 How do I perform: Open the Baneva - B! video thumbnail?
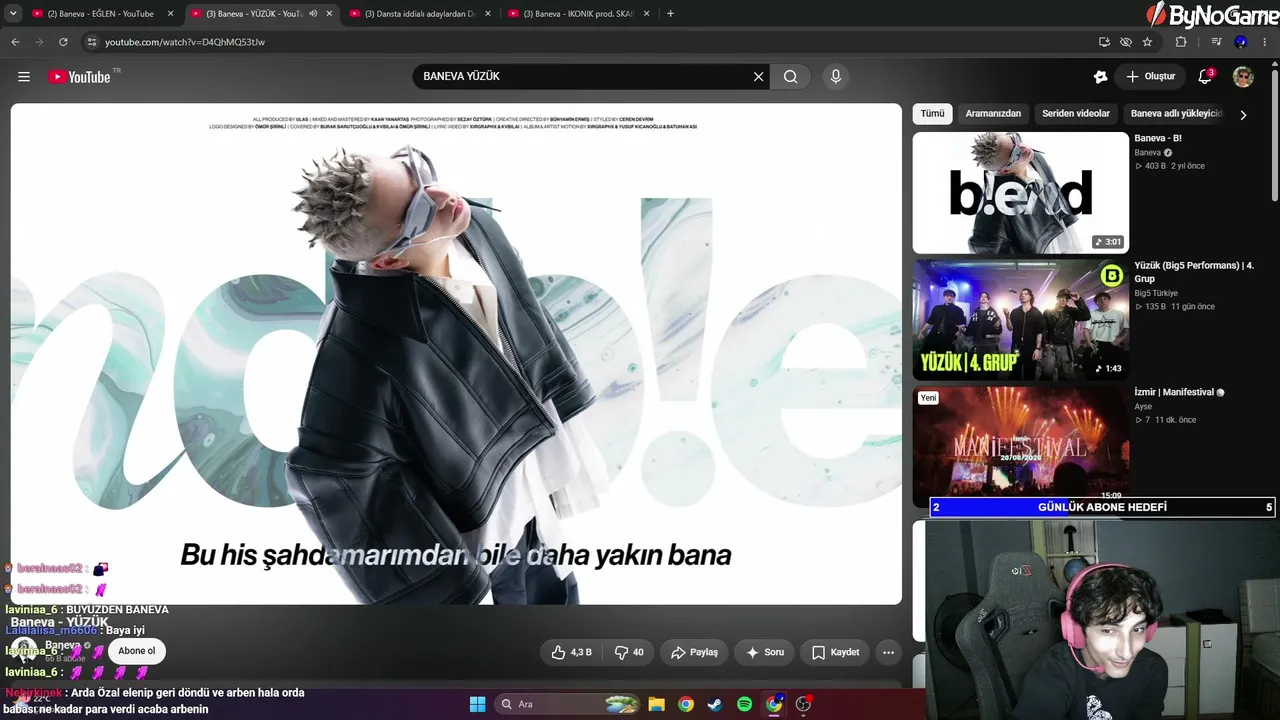[1021, 193]
